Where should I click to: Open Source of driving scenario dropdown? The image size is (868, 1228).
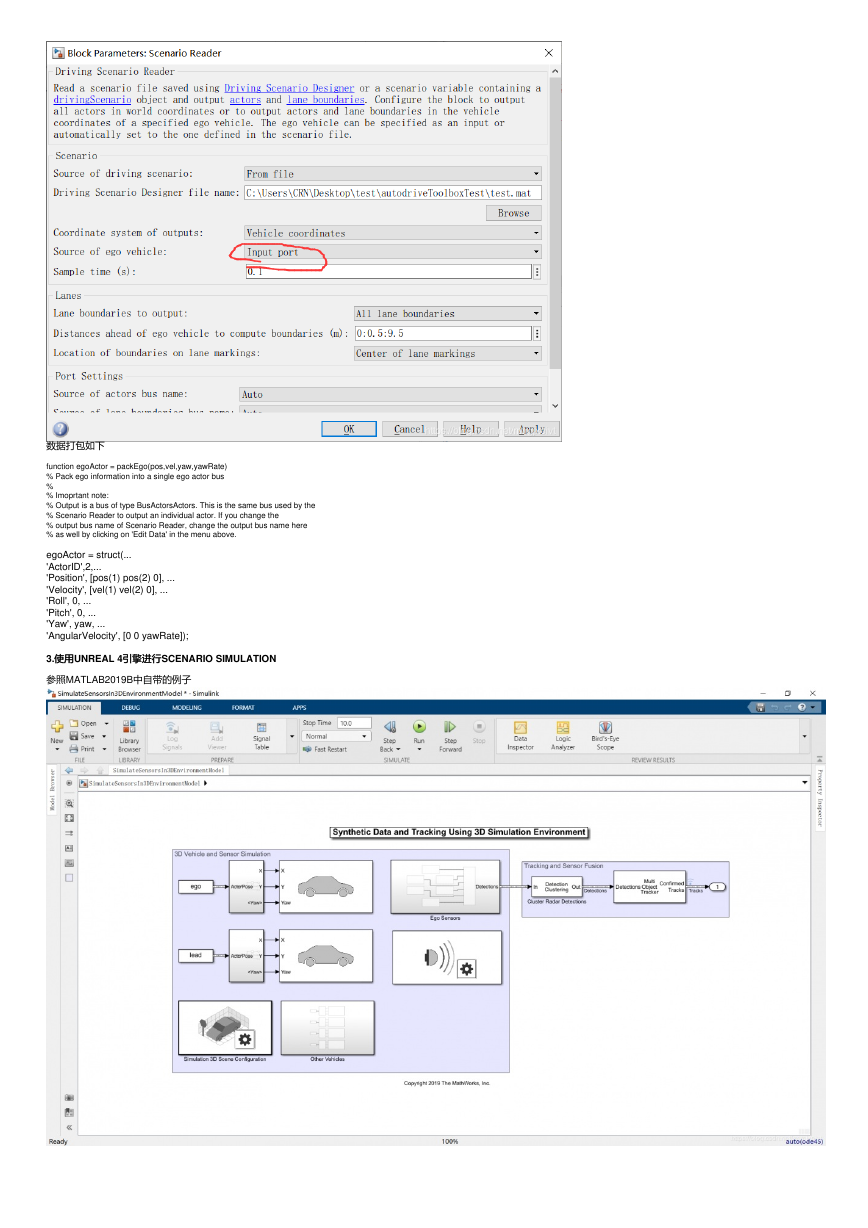click(x=393, y=174)
